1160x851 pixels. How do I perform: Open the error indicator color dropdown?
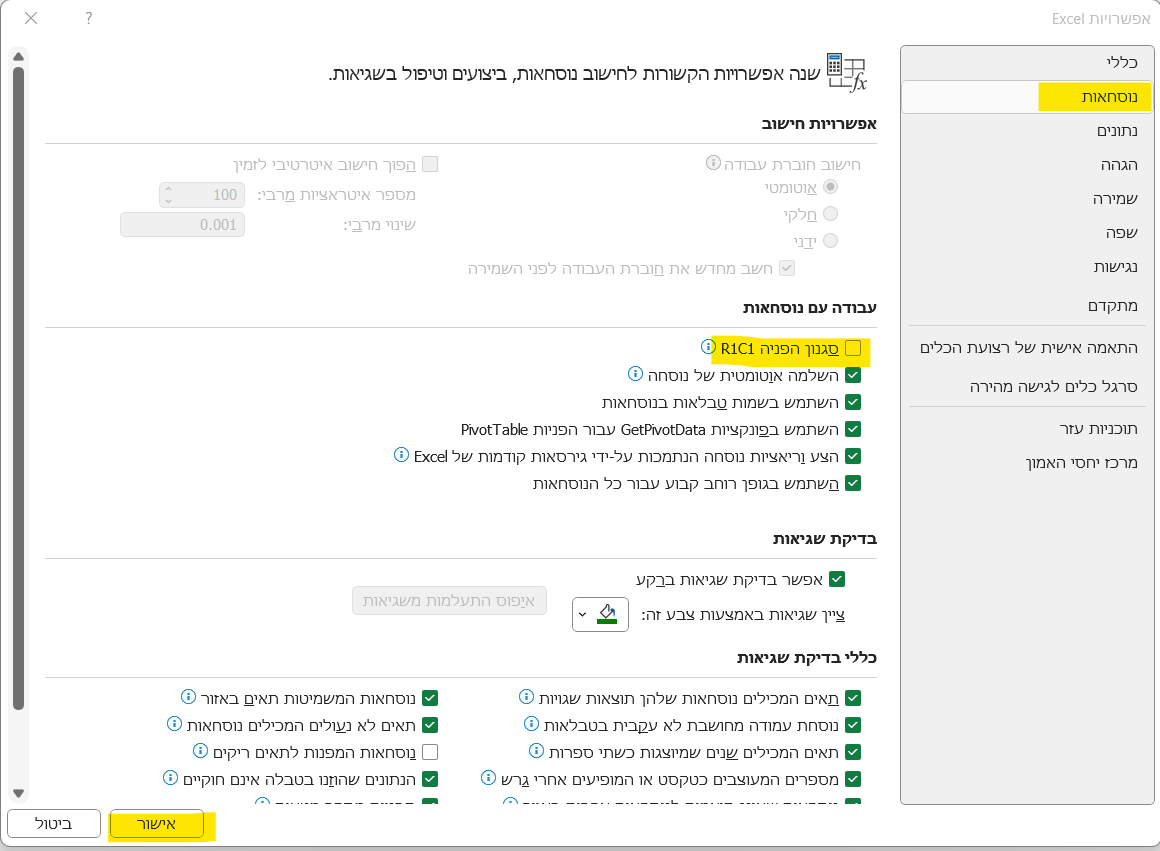coord(601,614)
